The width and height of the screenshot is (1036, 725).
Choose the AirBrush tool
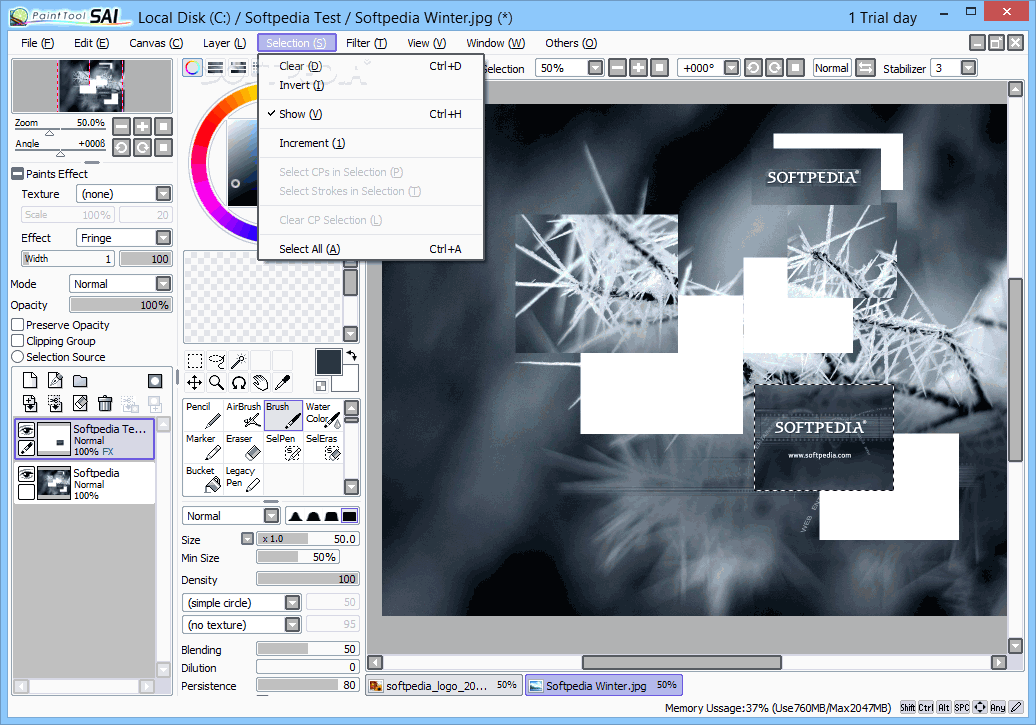click(244, 415)
